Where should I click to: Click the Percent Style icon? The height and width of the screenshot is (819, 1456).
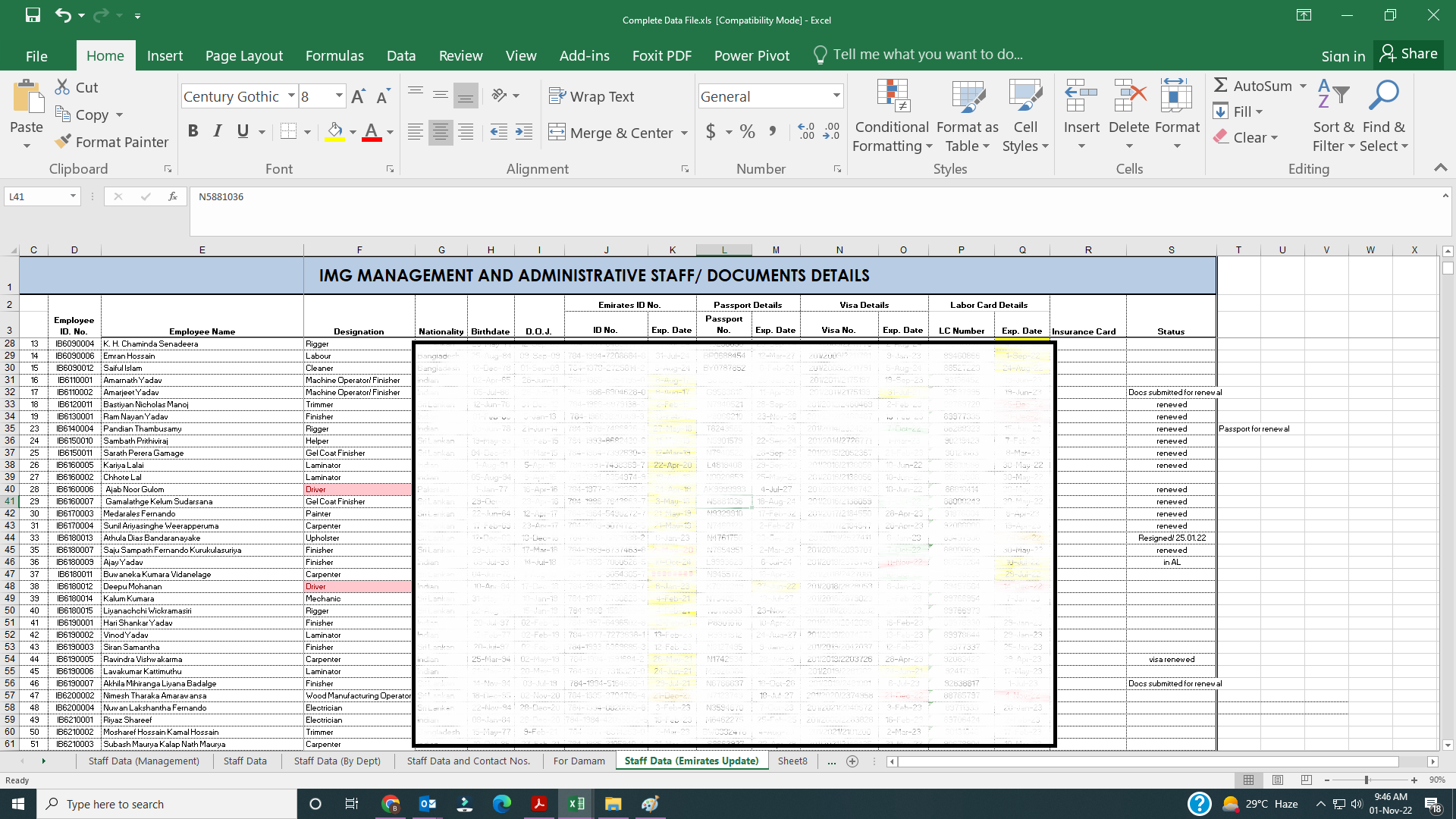click(748, 133)
